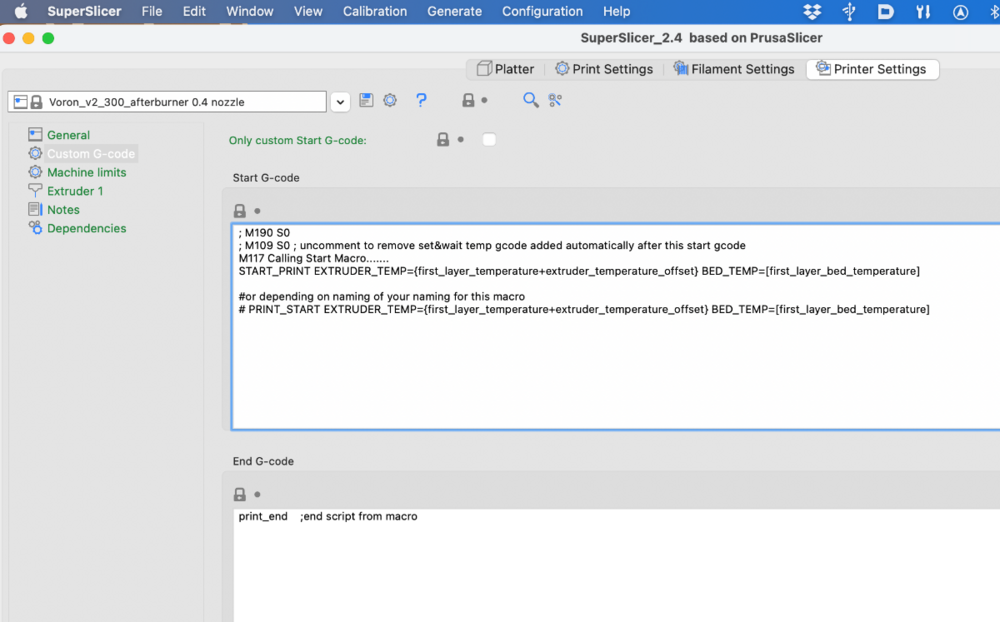This screenshot has height=622, width=1000.
Task: Click the 'Only custom Start G-code:' label
Action: (x=298, y=140)
